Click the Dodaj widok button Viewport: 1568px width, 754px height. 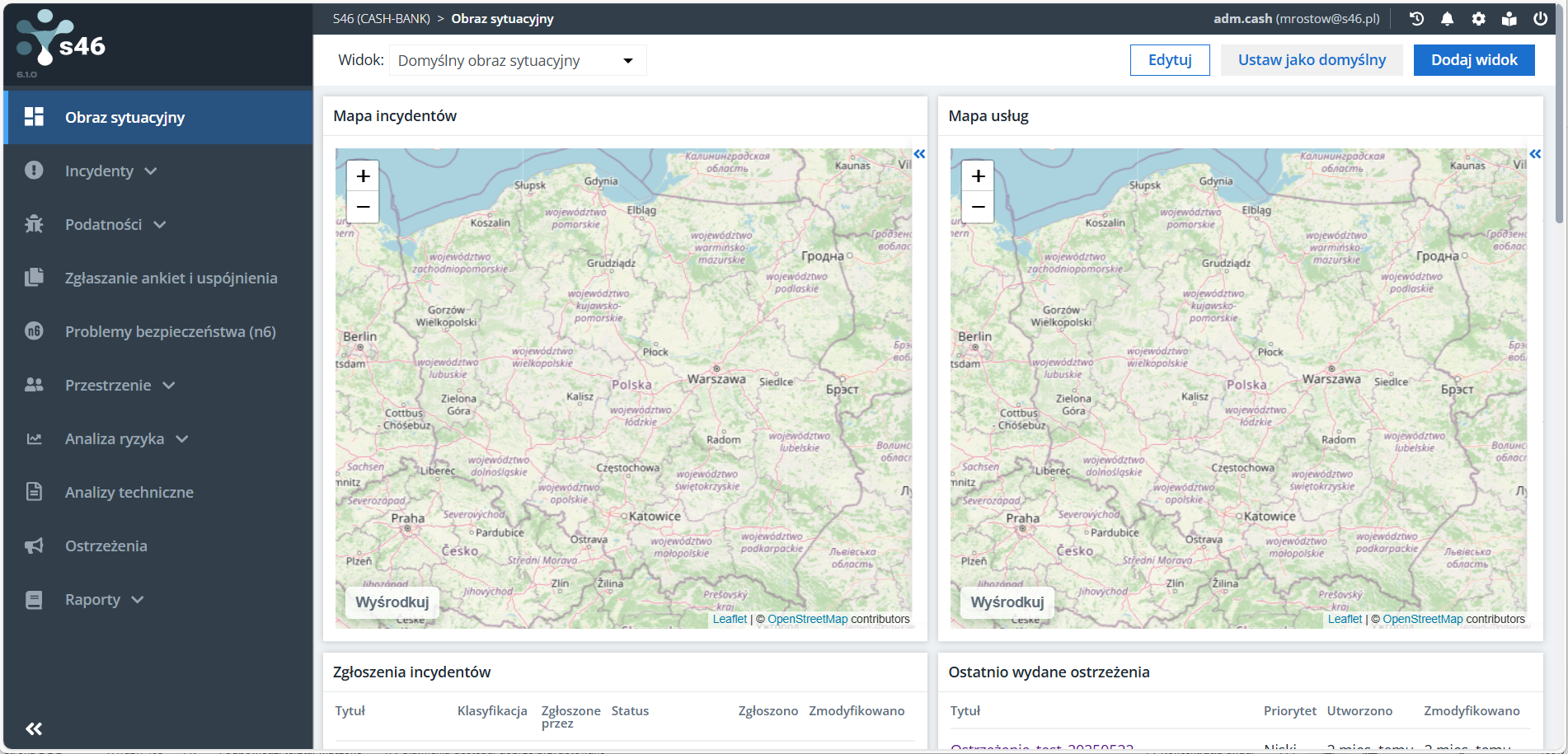1473,60
